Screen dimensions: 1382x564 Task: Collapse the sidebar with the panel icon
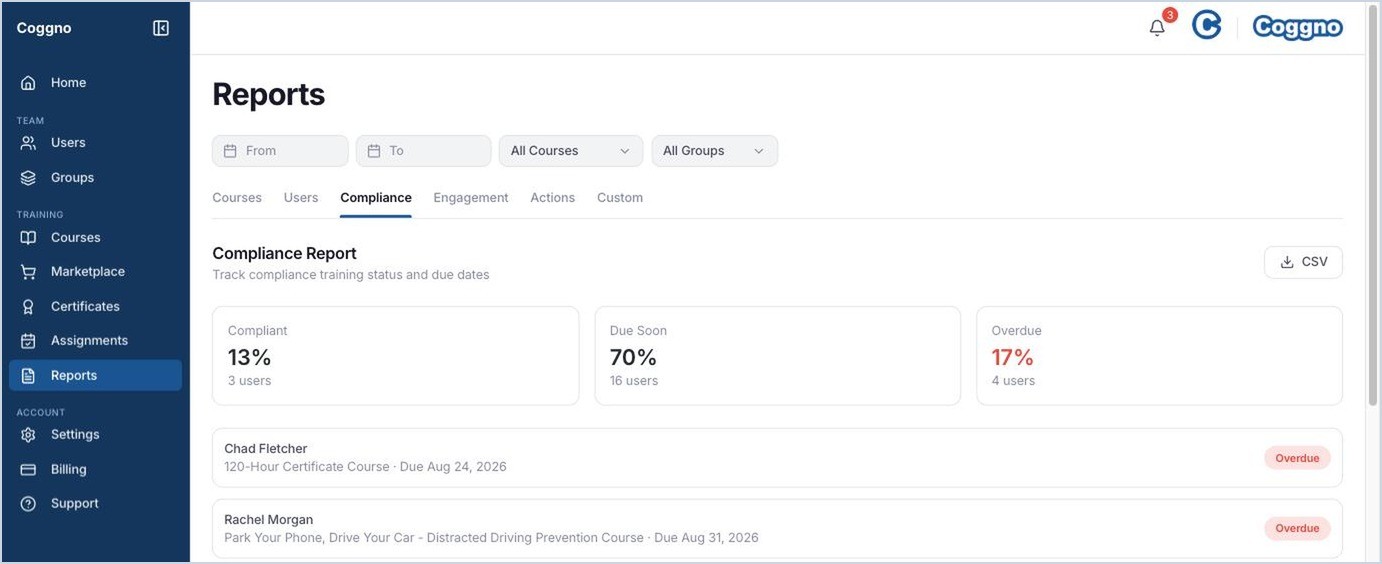click(x=161, y=28)
